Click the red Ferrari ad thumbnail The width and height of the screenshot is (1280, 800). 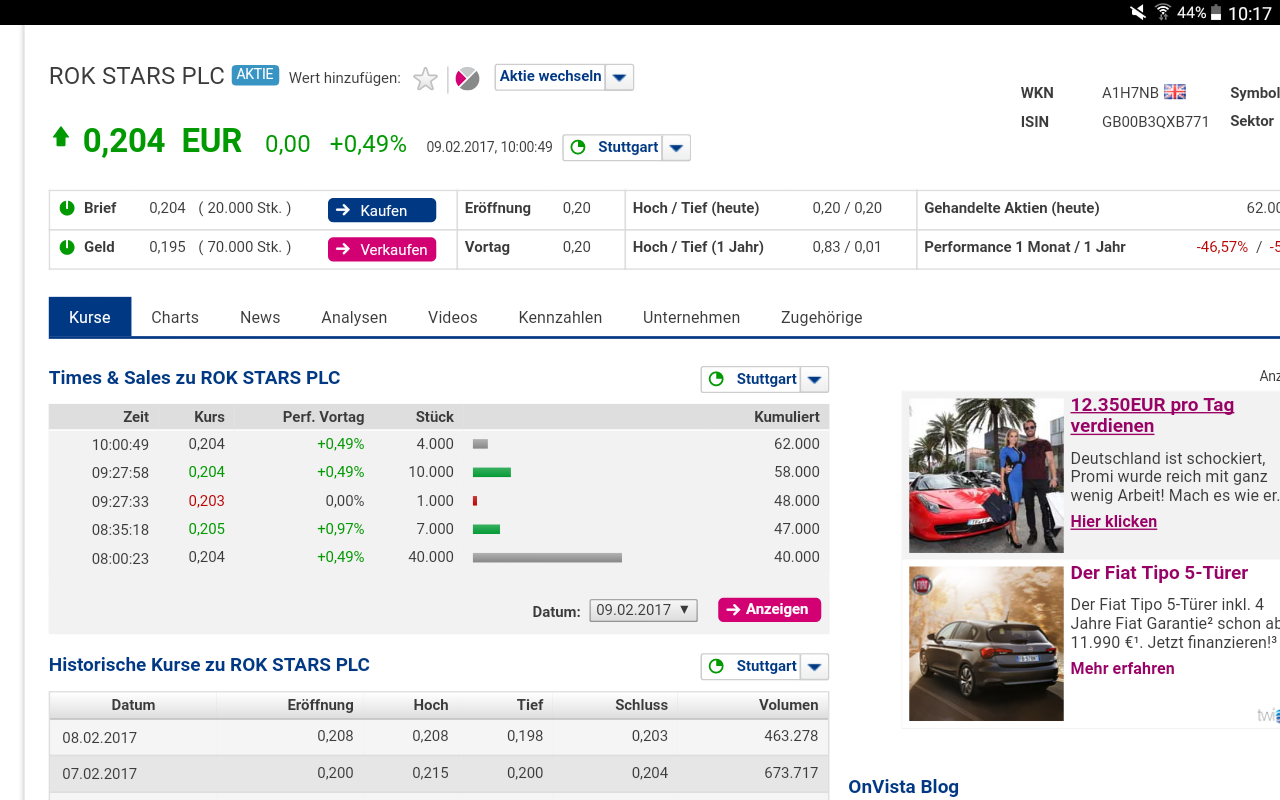pos(986,475)
